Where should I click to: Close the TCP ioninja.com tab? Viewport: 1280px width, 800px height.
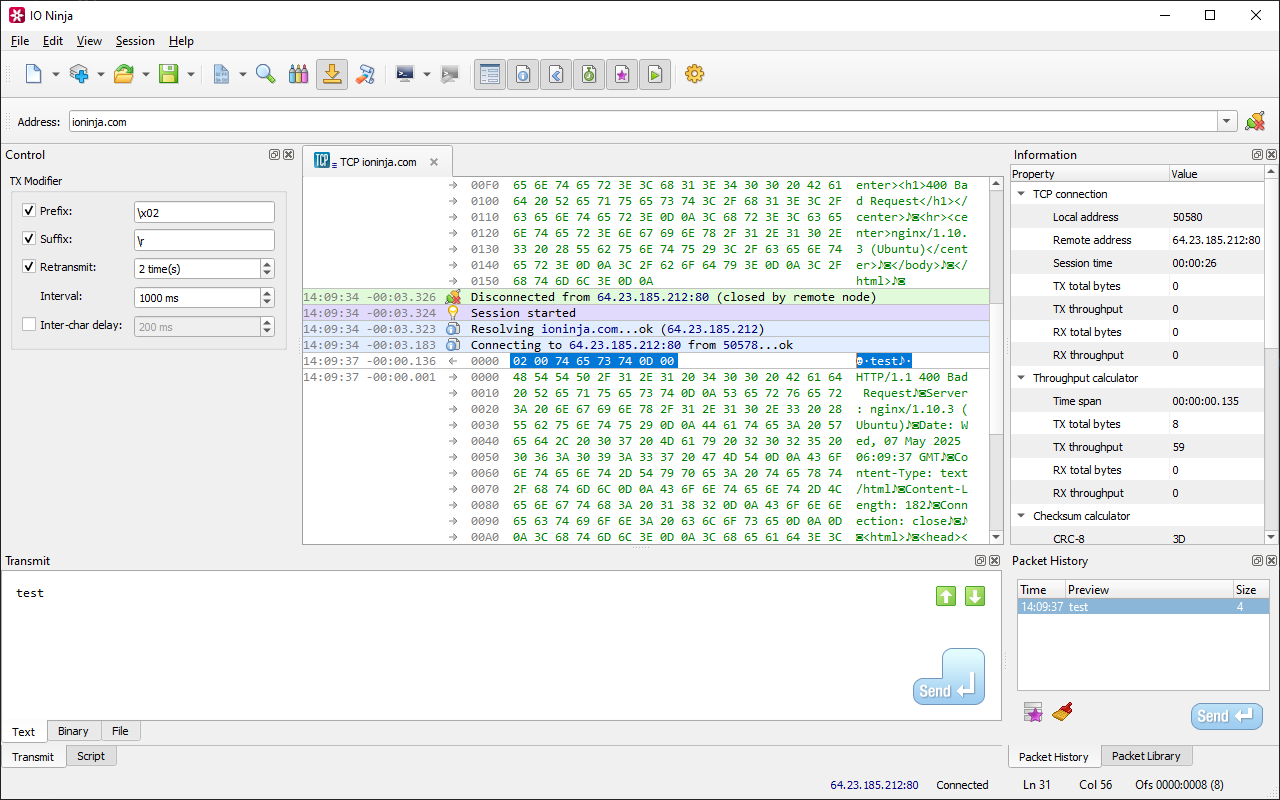click(434, 162)
